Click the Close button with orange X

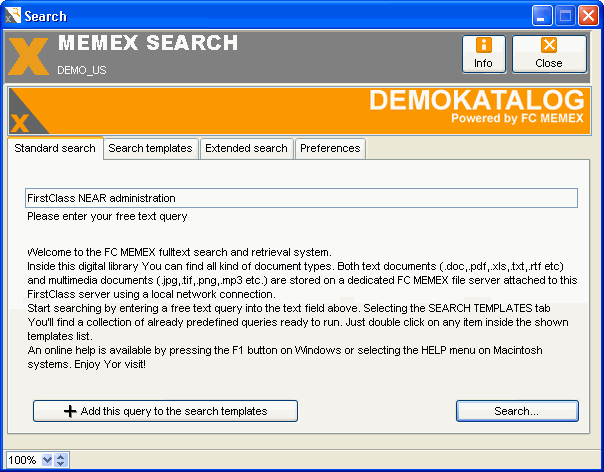coord(549,54)
